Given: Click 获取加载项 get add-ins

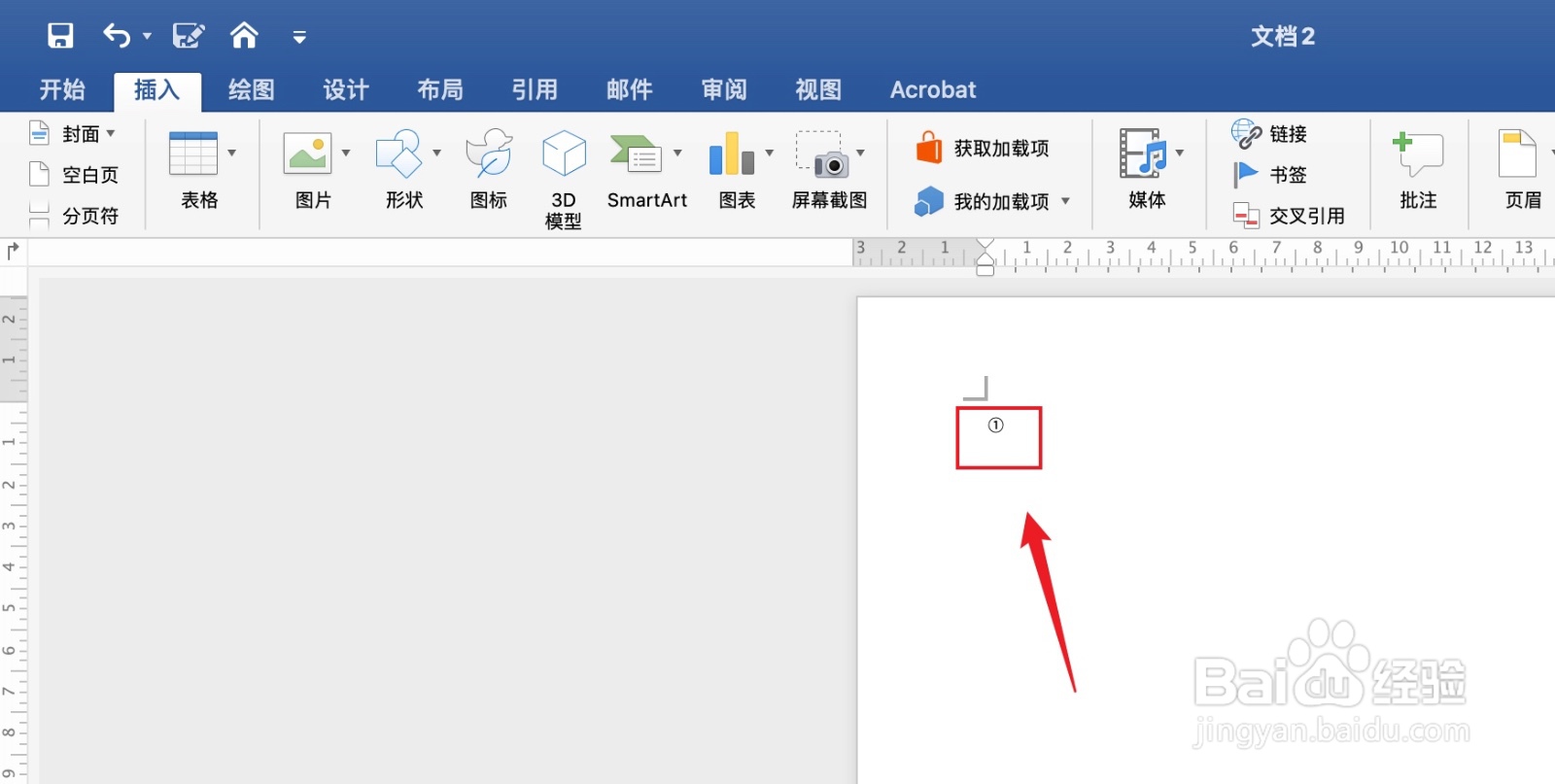Looking at the screenshot, I should click(x=983, y=149).
